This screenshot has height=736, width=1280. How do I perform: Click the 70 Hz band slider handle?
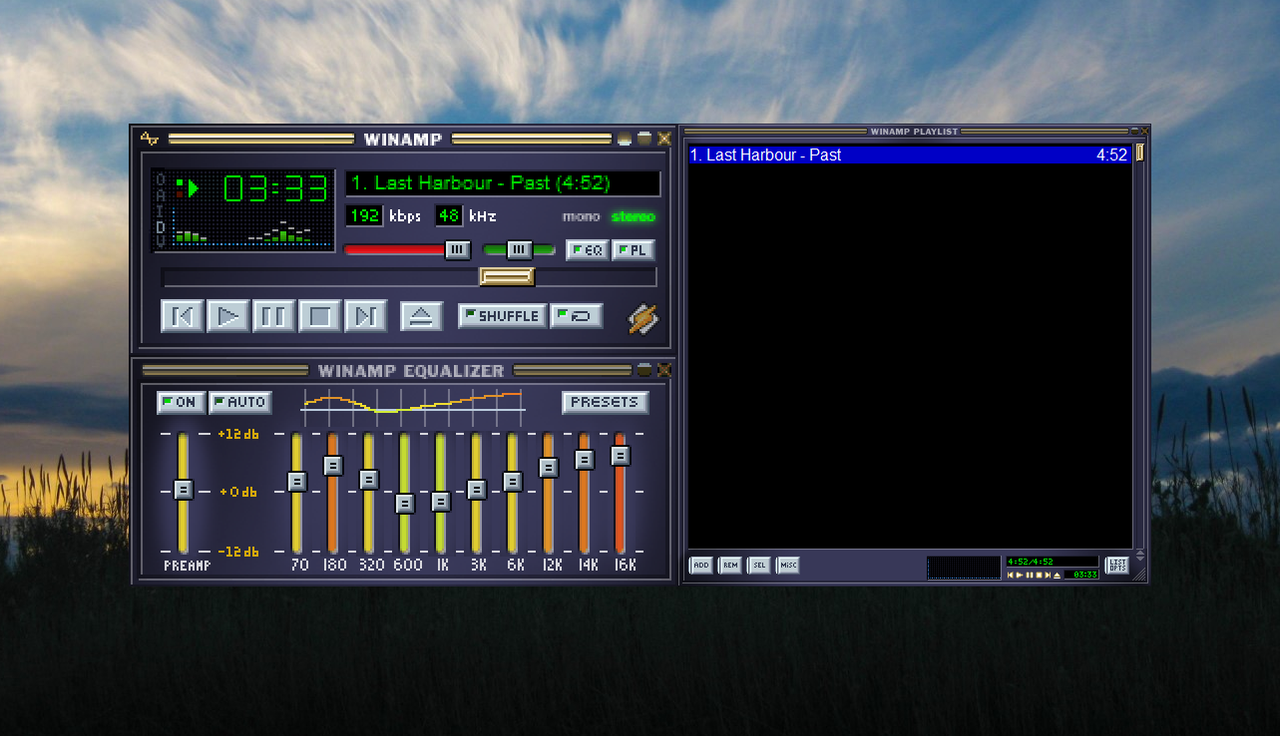[x=297, y=481]
